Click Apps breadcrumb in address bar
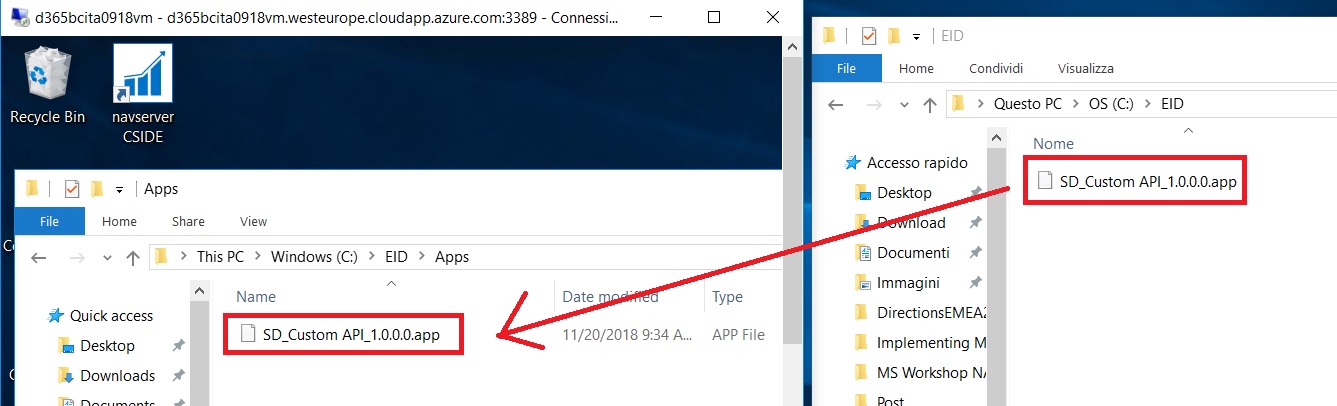 click(x=452, y=257)
